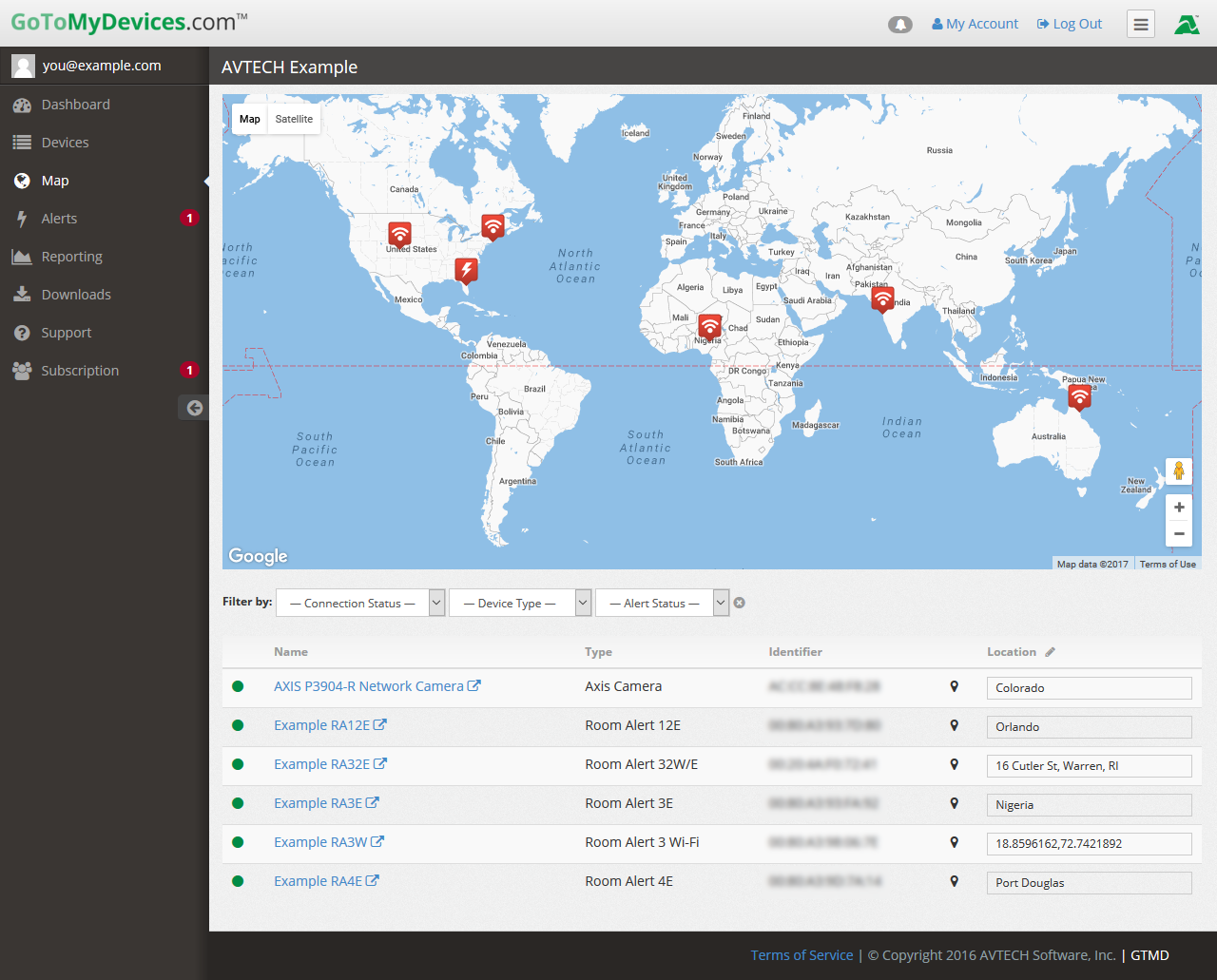The width and height of the screenshot is (1217, 980).
Task: Select the Street View pegman icon
Action: (1179, 471)
